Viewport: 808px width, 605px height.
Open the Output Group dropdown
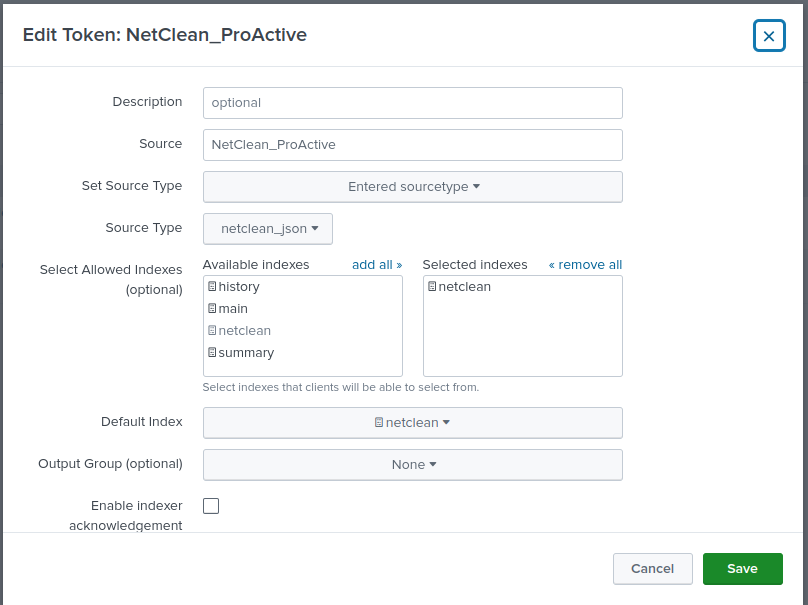[413, 465]
